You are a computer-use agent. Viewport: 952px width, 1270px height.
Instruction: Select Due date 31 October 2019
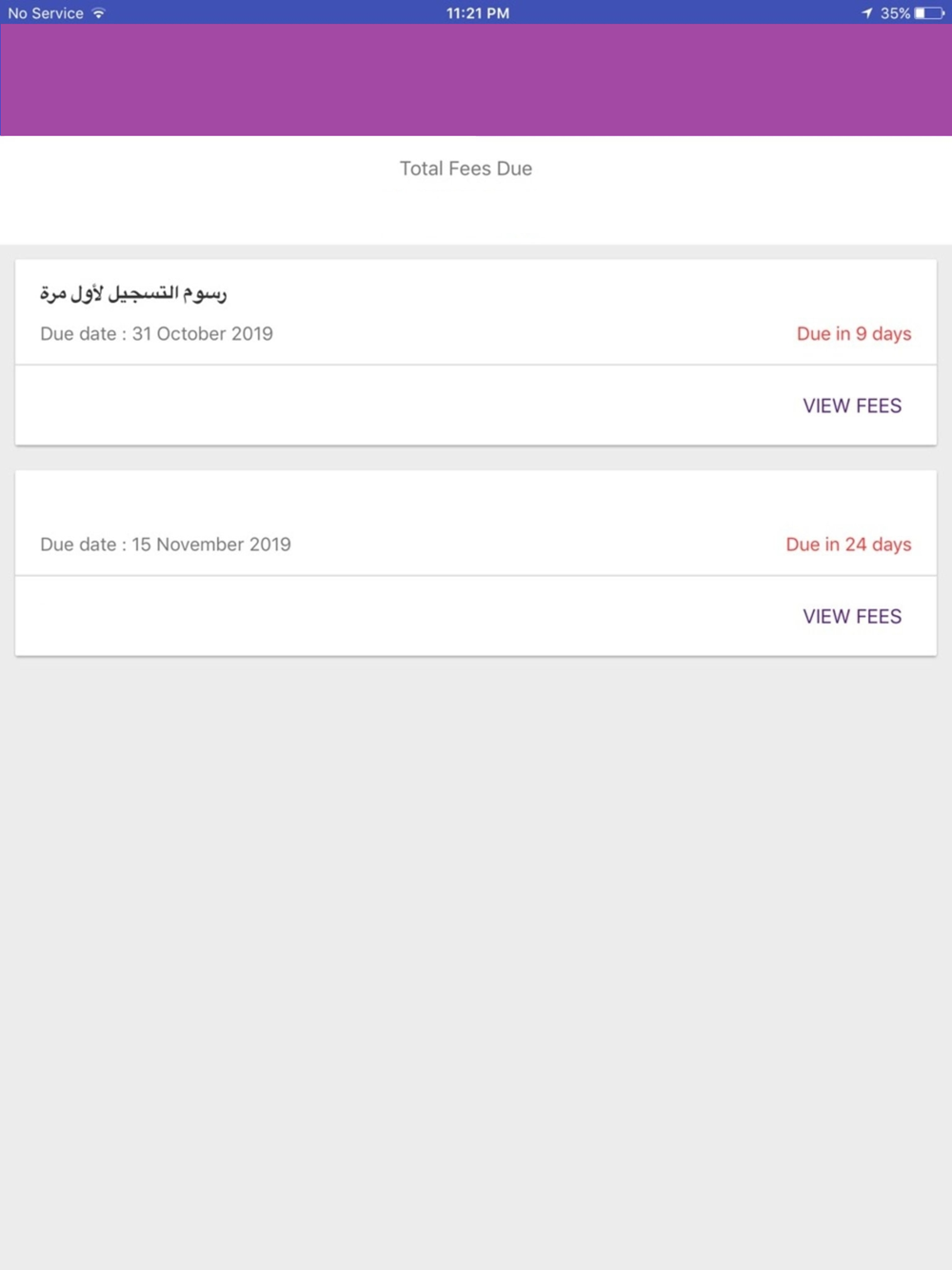[156, 333]
